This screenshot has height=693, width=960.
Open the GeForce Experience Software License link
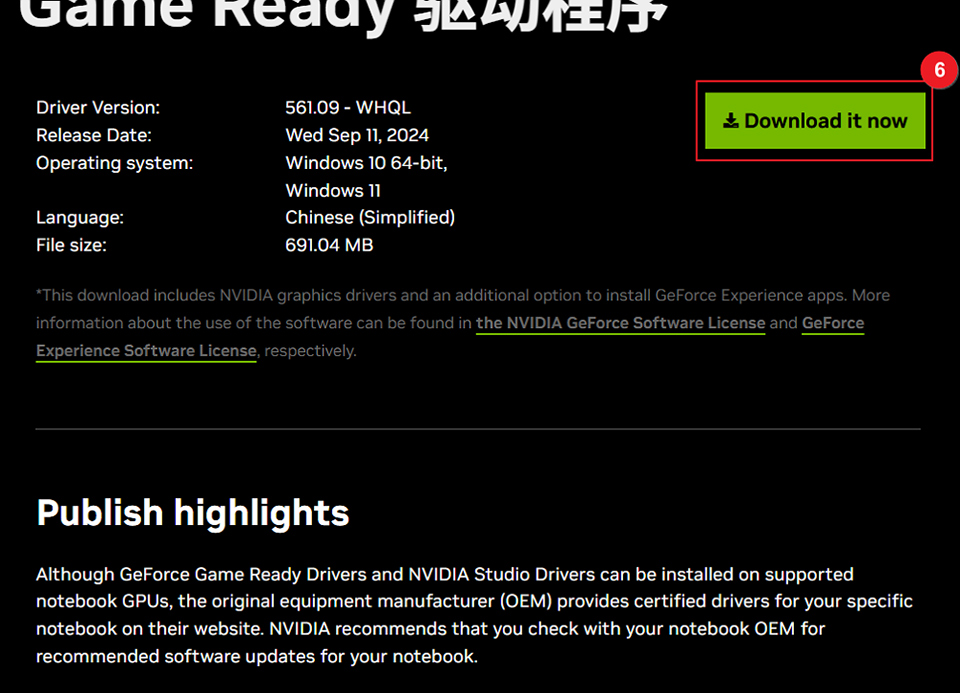point(146,351)
